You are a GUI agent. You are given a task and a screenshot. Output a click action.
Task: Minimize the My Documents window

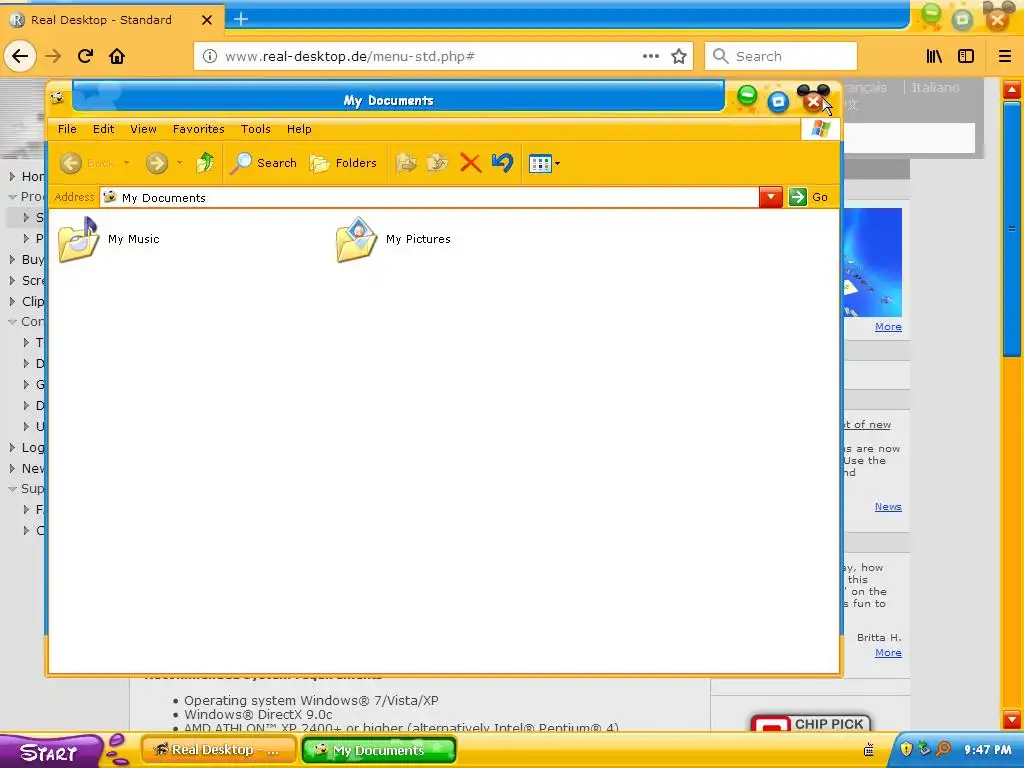[x=747, y=97]
